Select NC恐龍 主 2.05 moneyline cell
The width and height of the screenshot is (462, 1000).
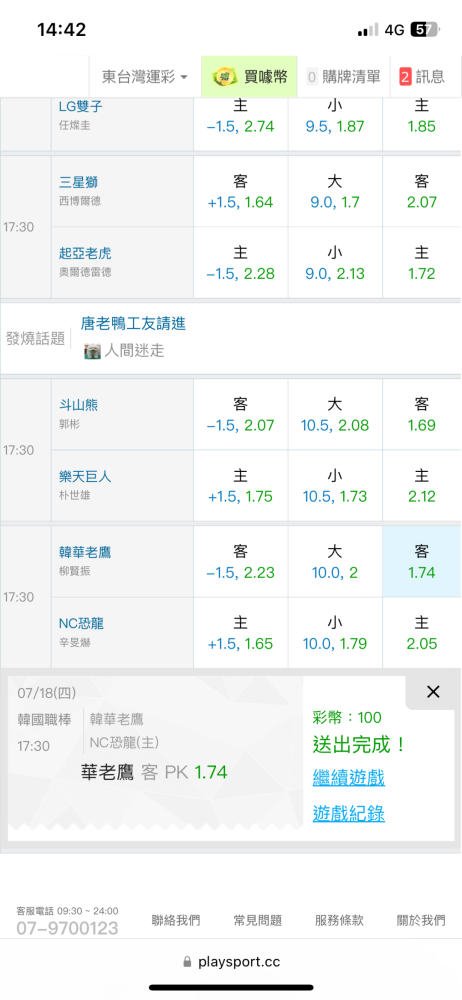[421, 633]
